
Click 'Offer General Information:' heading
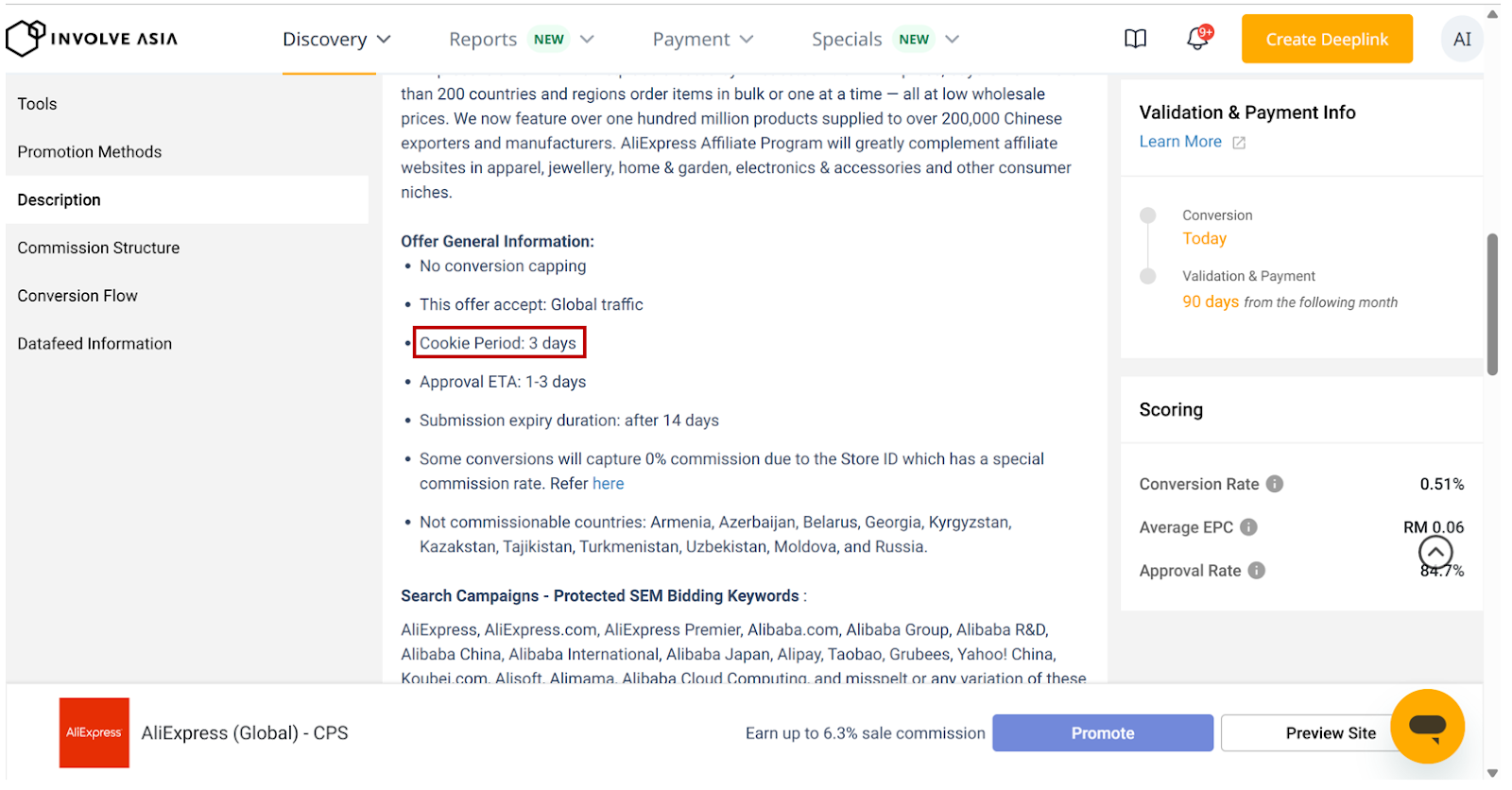coord(497,242)
